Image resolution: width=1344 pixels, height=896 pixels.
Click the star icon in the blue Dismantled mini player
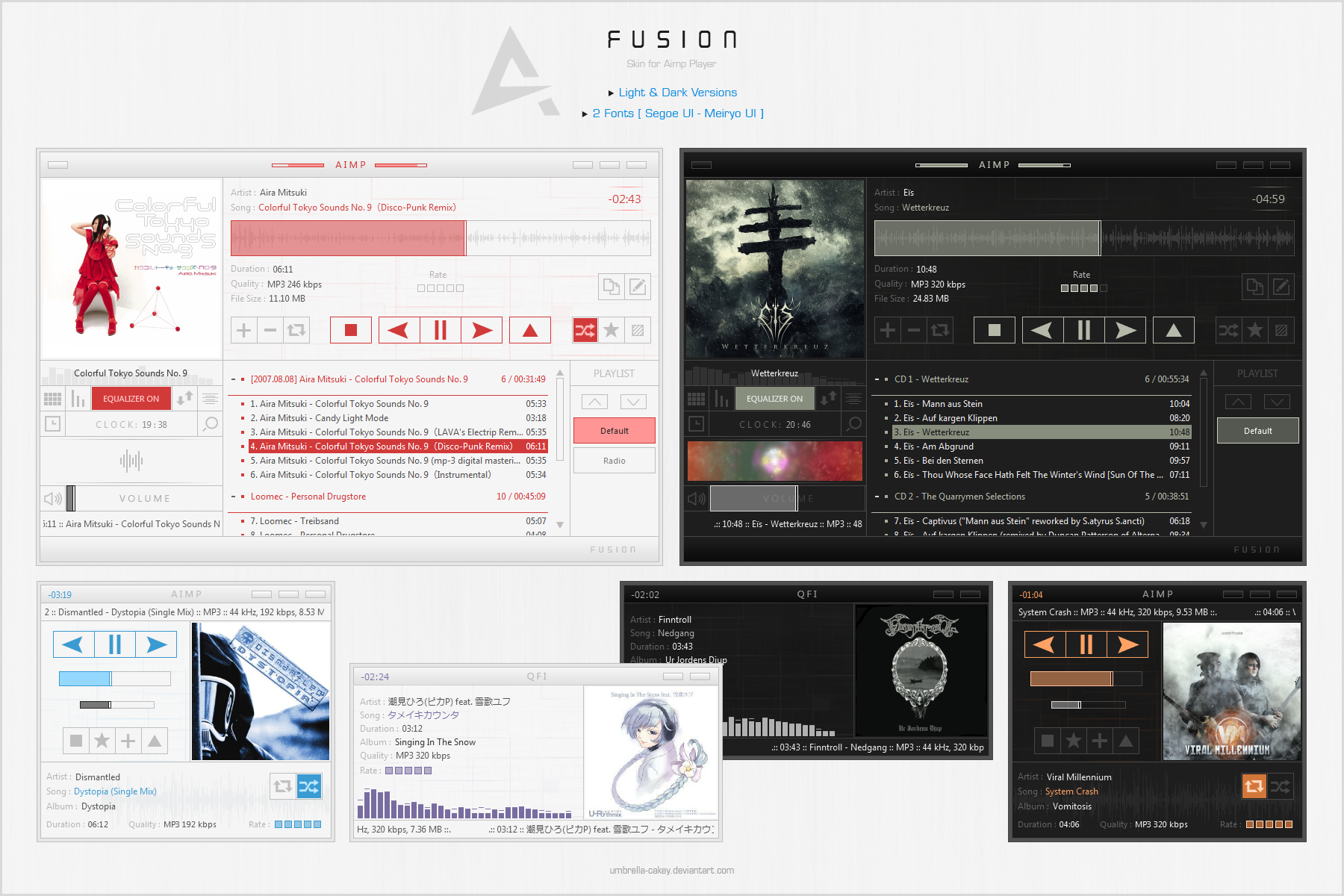102,741
